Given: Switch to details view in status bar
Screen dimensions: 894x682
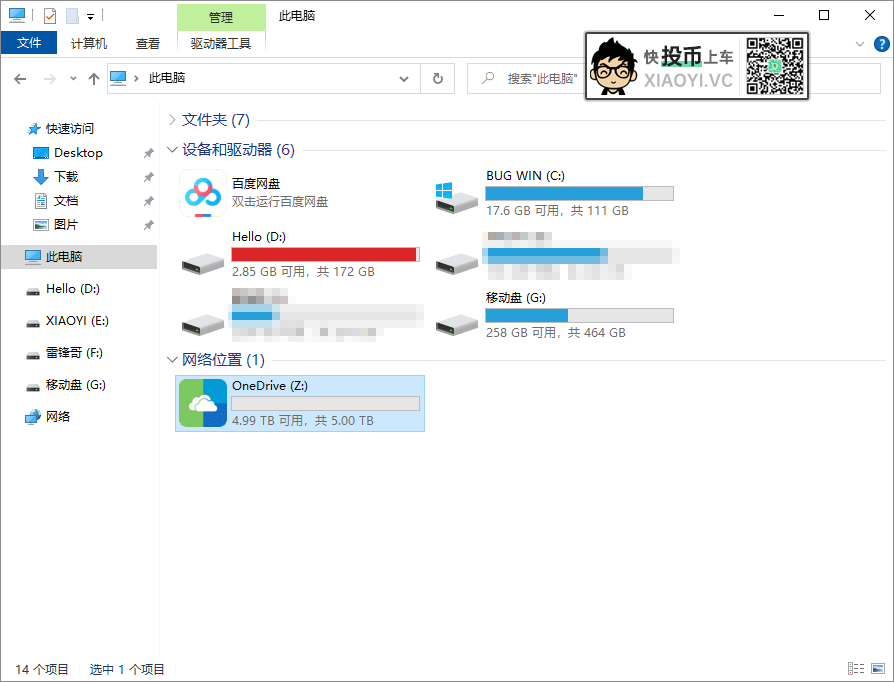Looking at the screenshot, I should [x=856, y=668].
